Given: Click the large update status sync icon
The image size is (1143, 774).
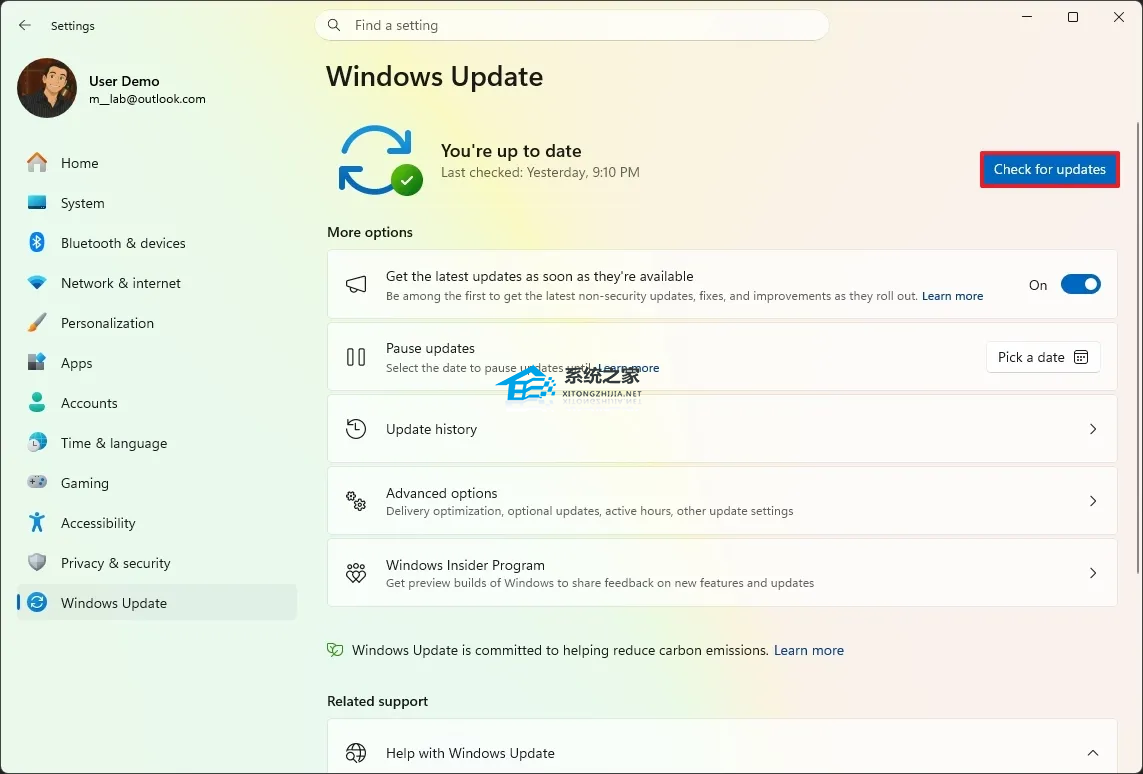Looking at the screenshot, I should tap(380, 160).
